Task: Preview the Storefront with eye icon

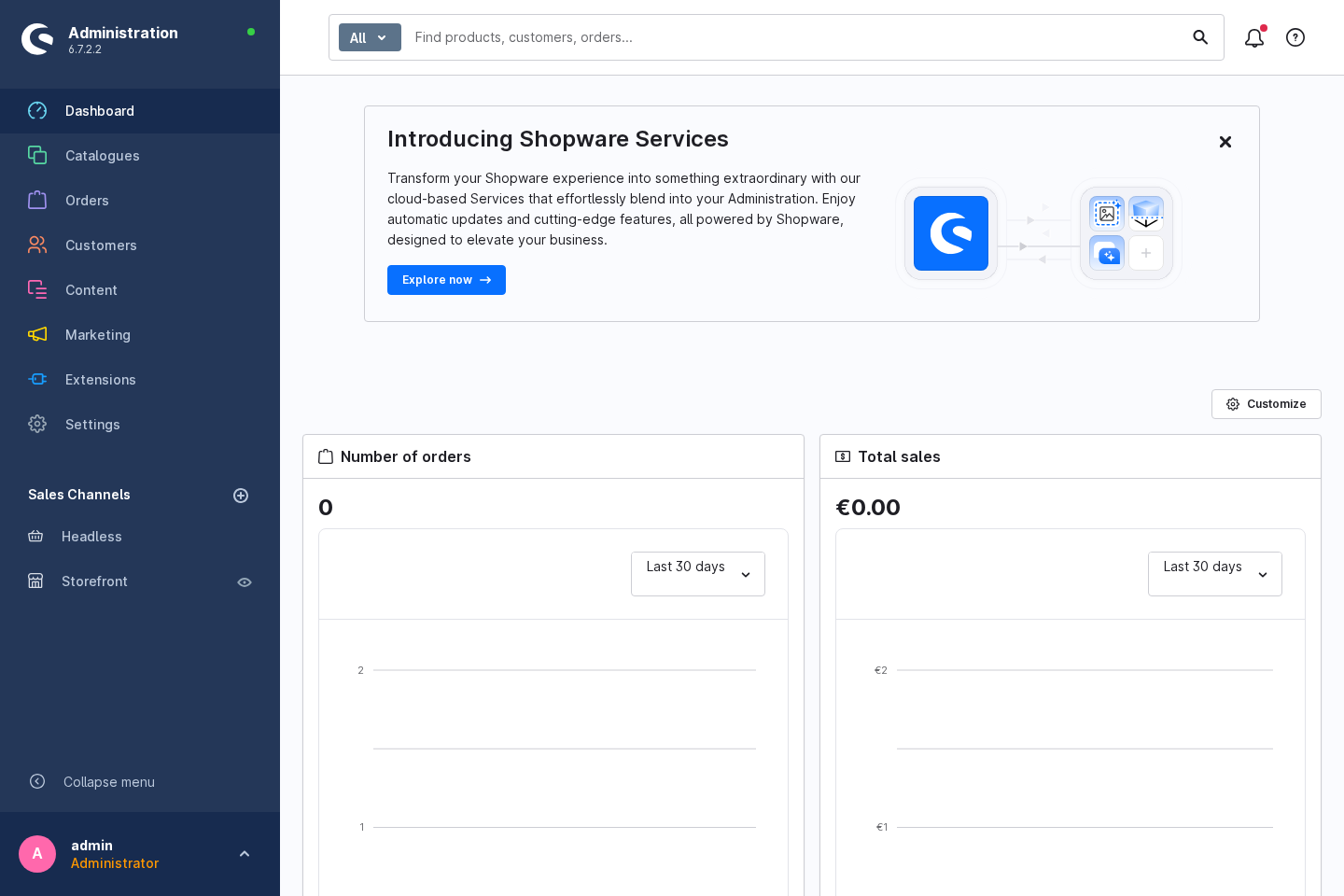Action: tap(245, 582)
